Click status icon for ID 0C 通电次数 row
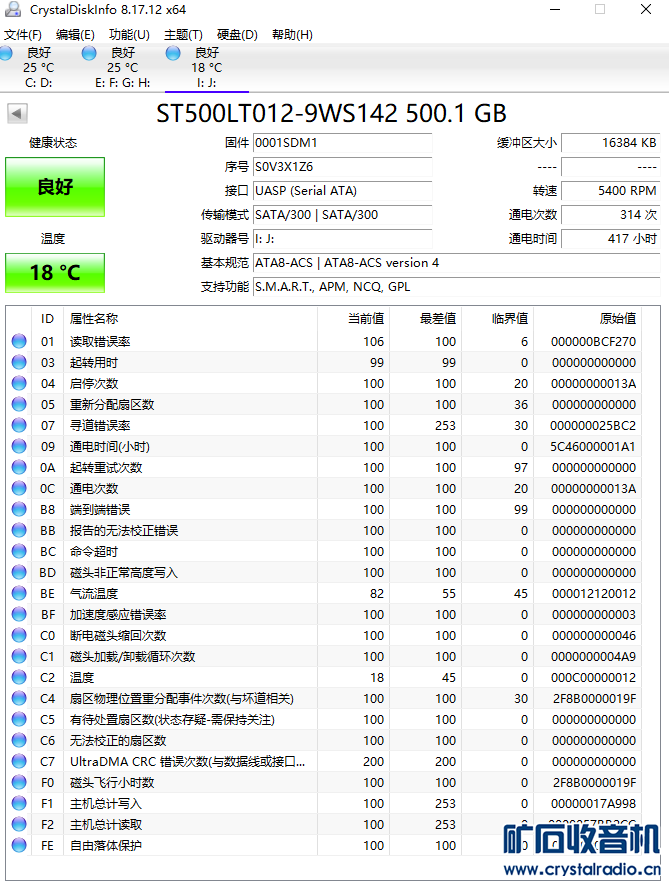669x882 pixels. point(19,488)
